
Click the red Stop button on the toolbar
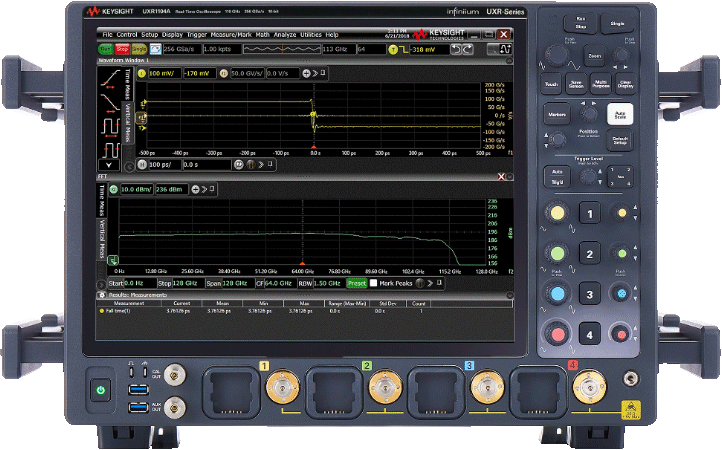122,49
